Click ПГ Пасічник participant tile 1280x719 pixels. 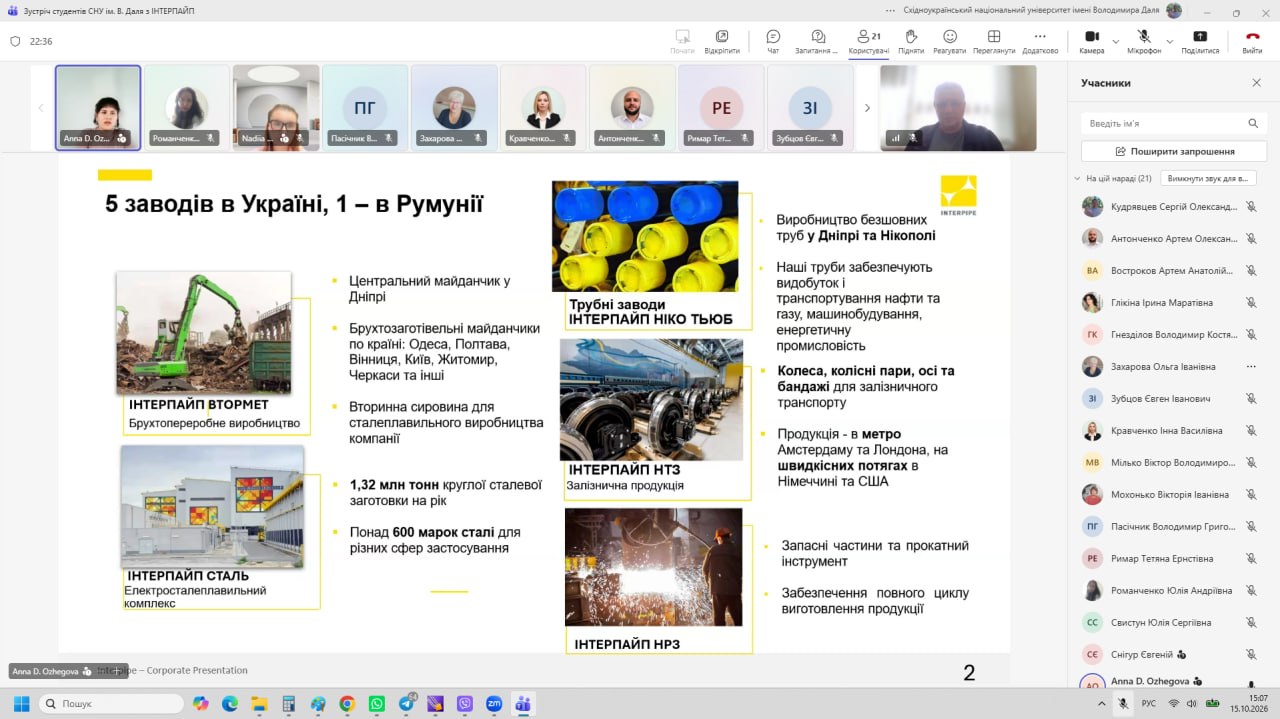[x=365, y=108]
